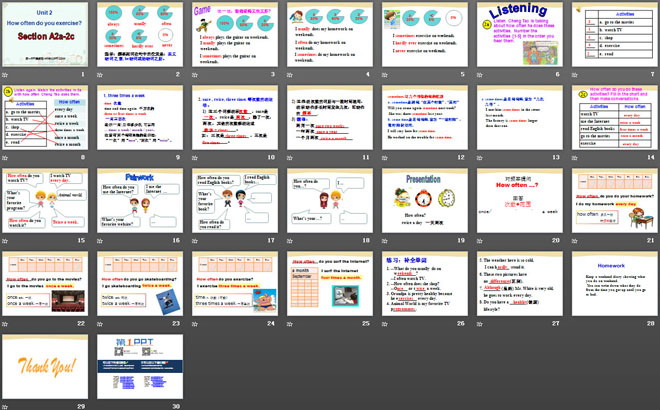660x410 pixels.
Task: Select slide 5 exercise on weekends thumbnail
Action: 425,34
